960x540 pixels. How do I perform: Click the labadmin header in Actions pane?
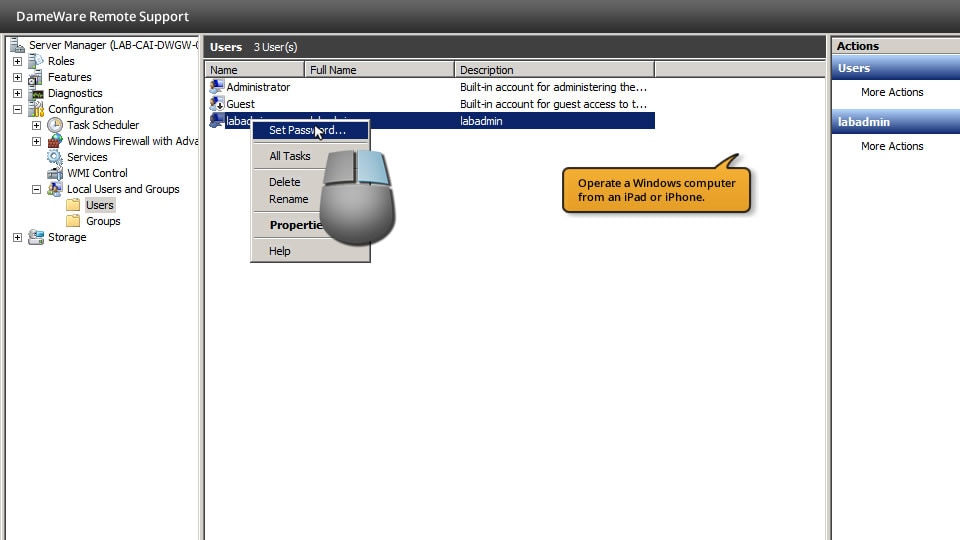(896, 122)
